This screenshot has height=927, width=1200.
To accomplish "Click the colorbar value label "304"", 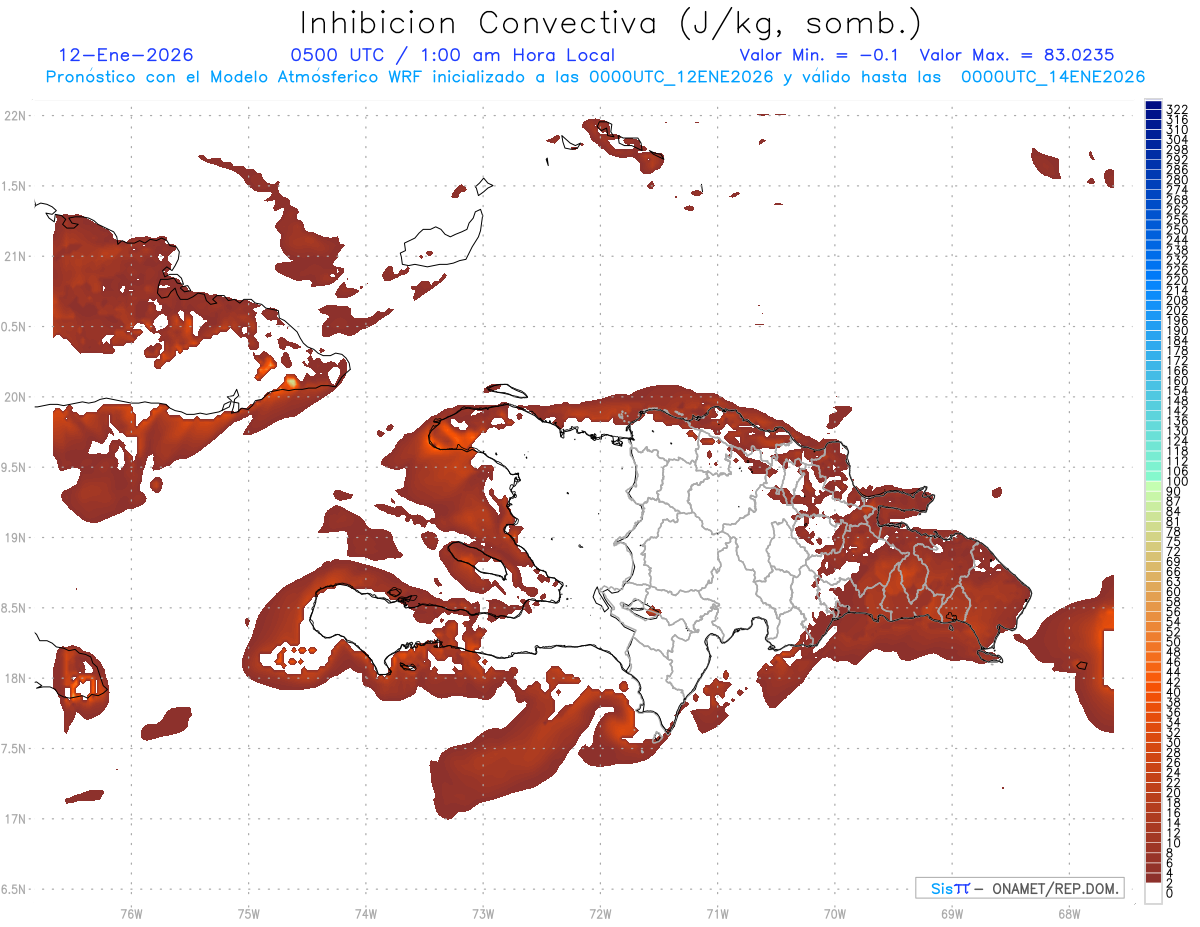I will click(x=1178, y=140).
